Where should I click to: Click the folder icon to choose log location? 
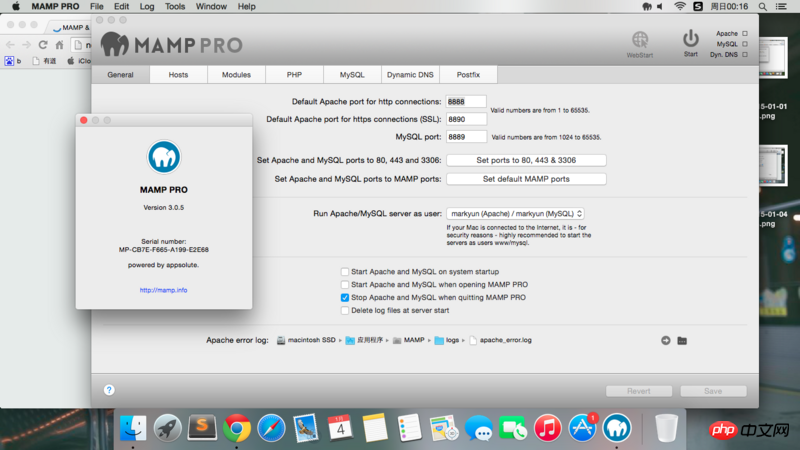[682, 340]
